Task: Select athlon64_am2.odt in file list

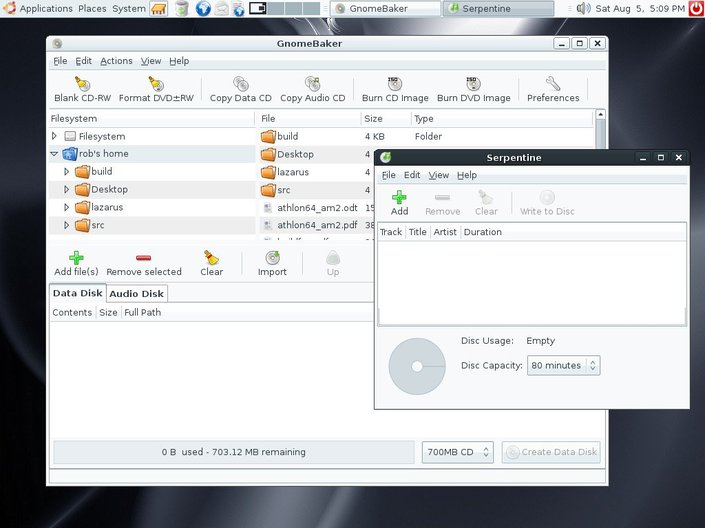Action: [317, 208]
